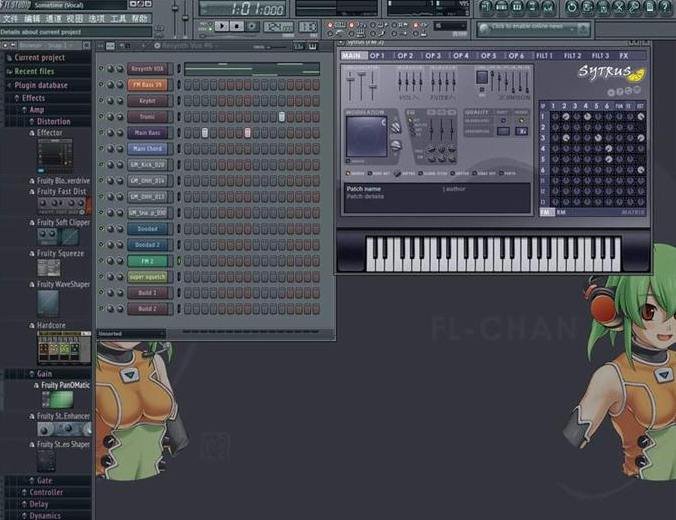Select the FM 2 channel button
Image resolution: width=676 pixels, height=520 pixels.
click(147, 261)
